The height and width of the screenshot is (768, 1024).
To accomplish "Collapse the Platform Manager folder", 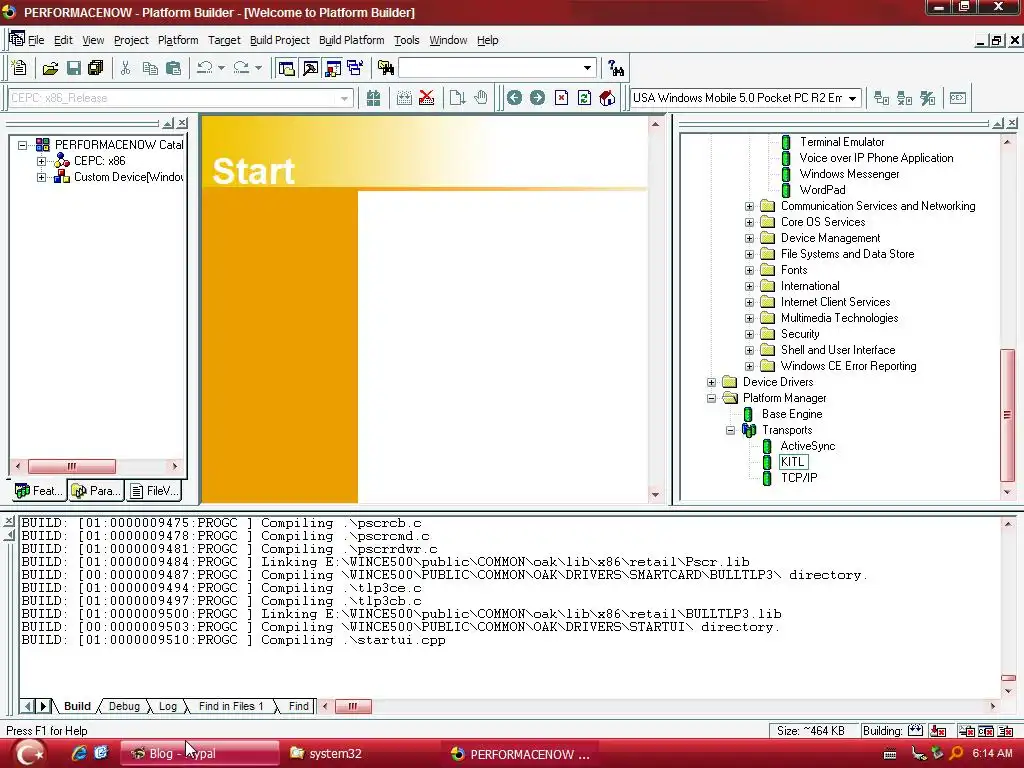I will point(711,398).
